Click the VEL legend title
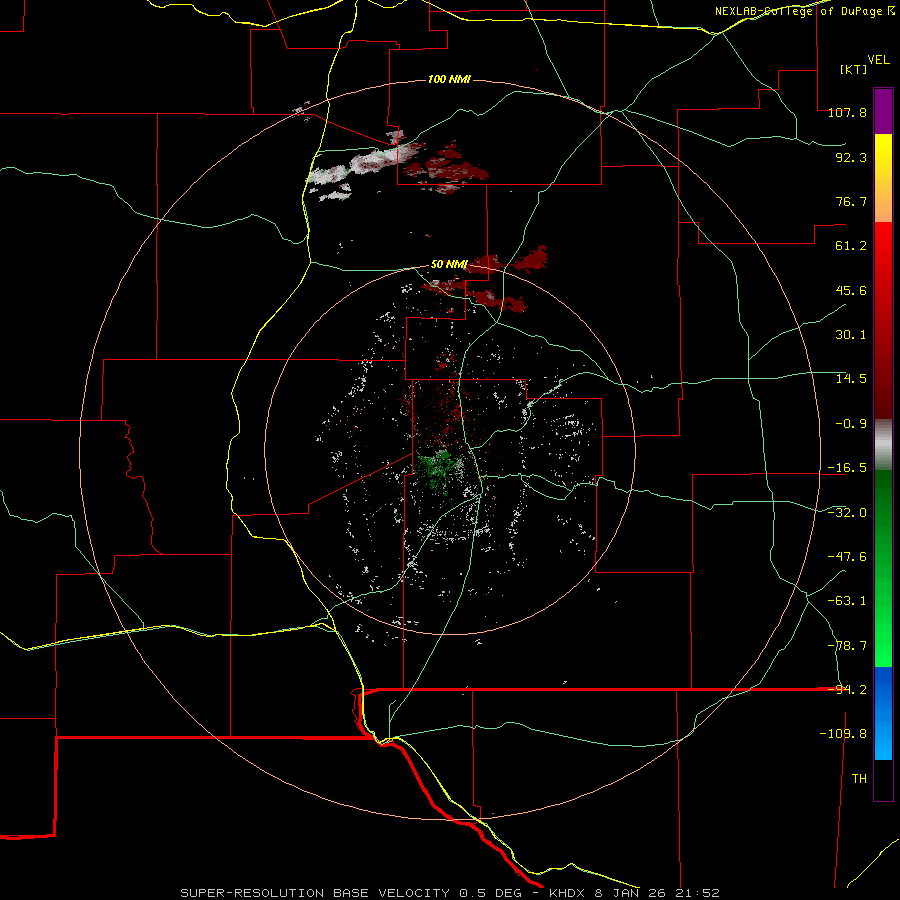Viewport: 900px width, 900px height. tap(878, 60)
